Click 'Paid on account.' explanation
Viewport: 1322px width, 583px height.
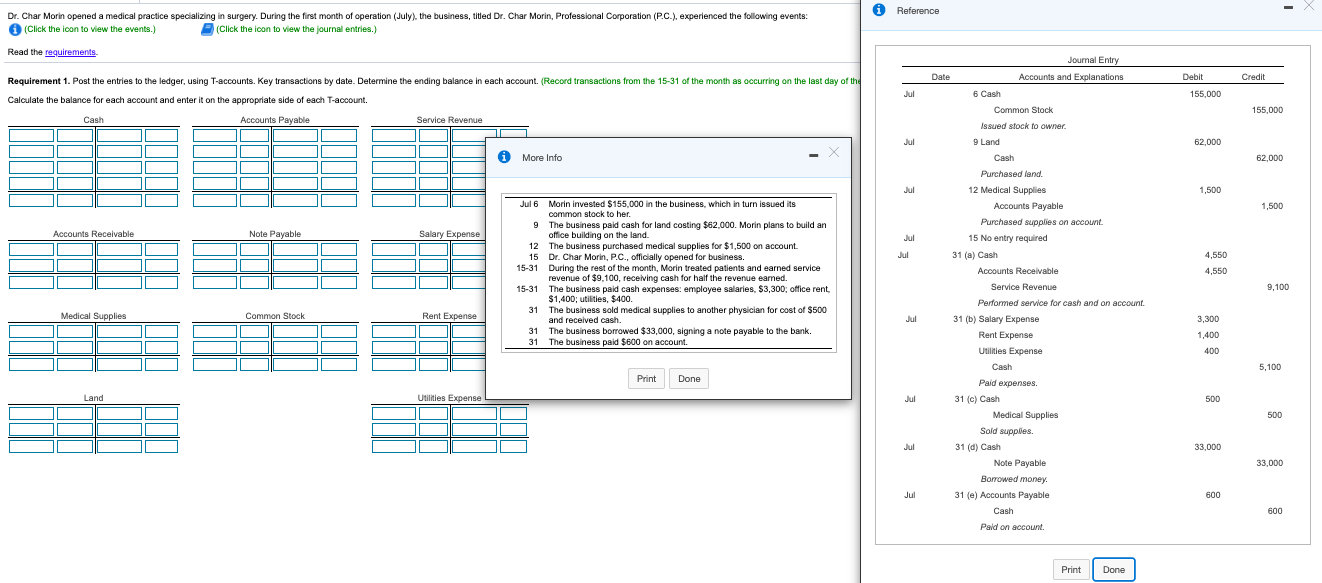tap(1012, 527)
